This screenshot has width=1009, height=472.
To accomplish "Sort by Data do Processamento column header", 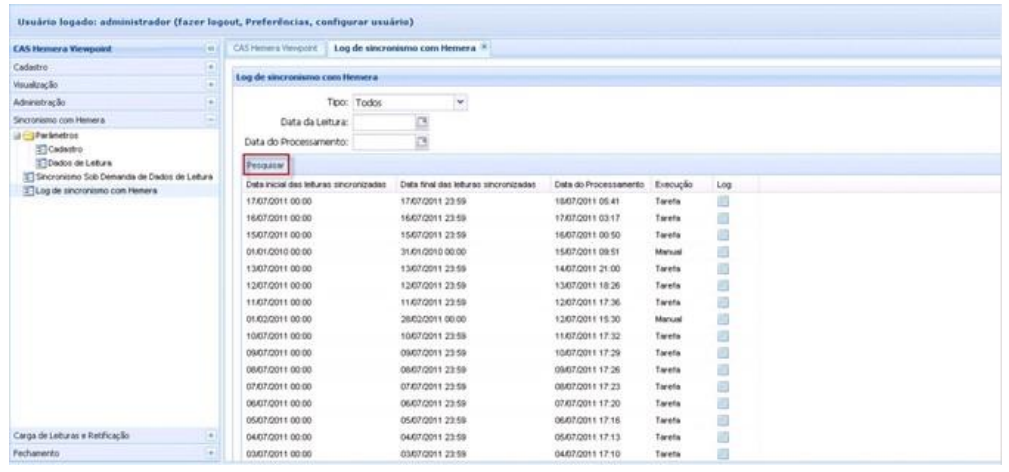I will click(597, 185).
